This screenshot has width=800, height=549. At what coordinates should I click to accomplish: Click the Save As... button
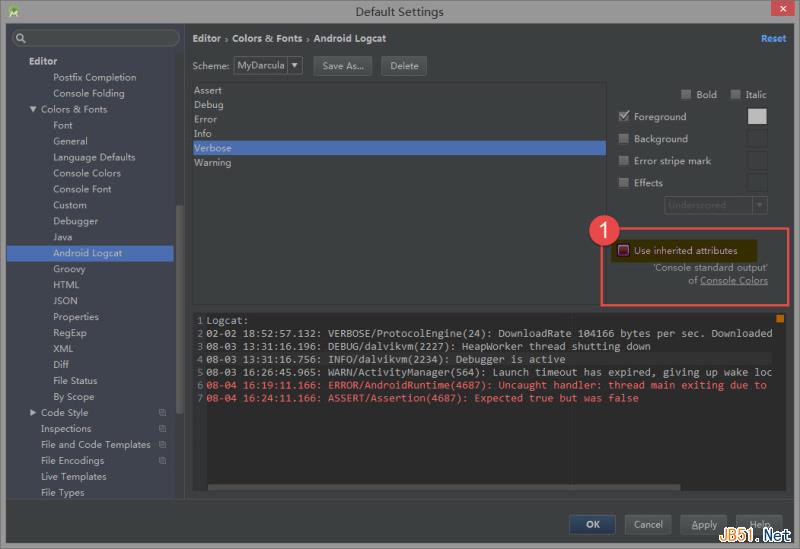(343, 66)
